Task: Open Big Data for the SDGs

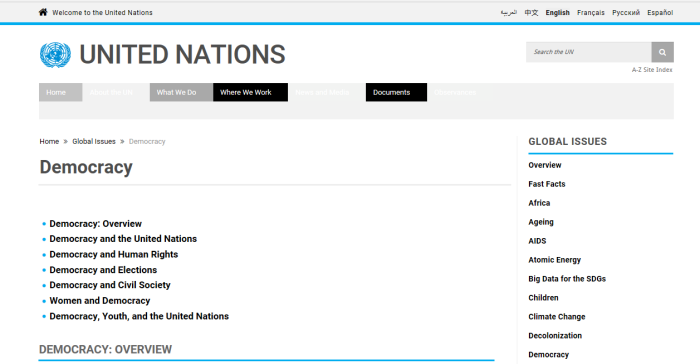Action: [567, 279]
